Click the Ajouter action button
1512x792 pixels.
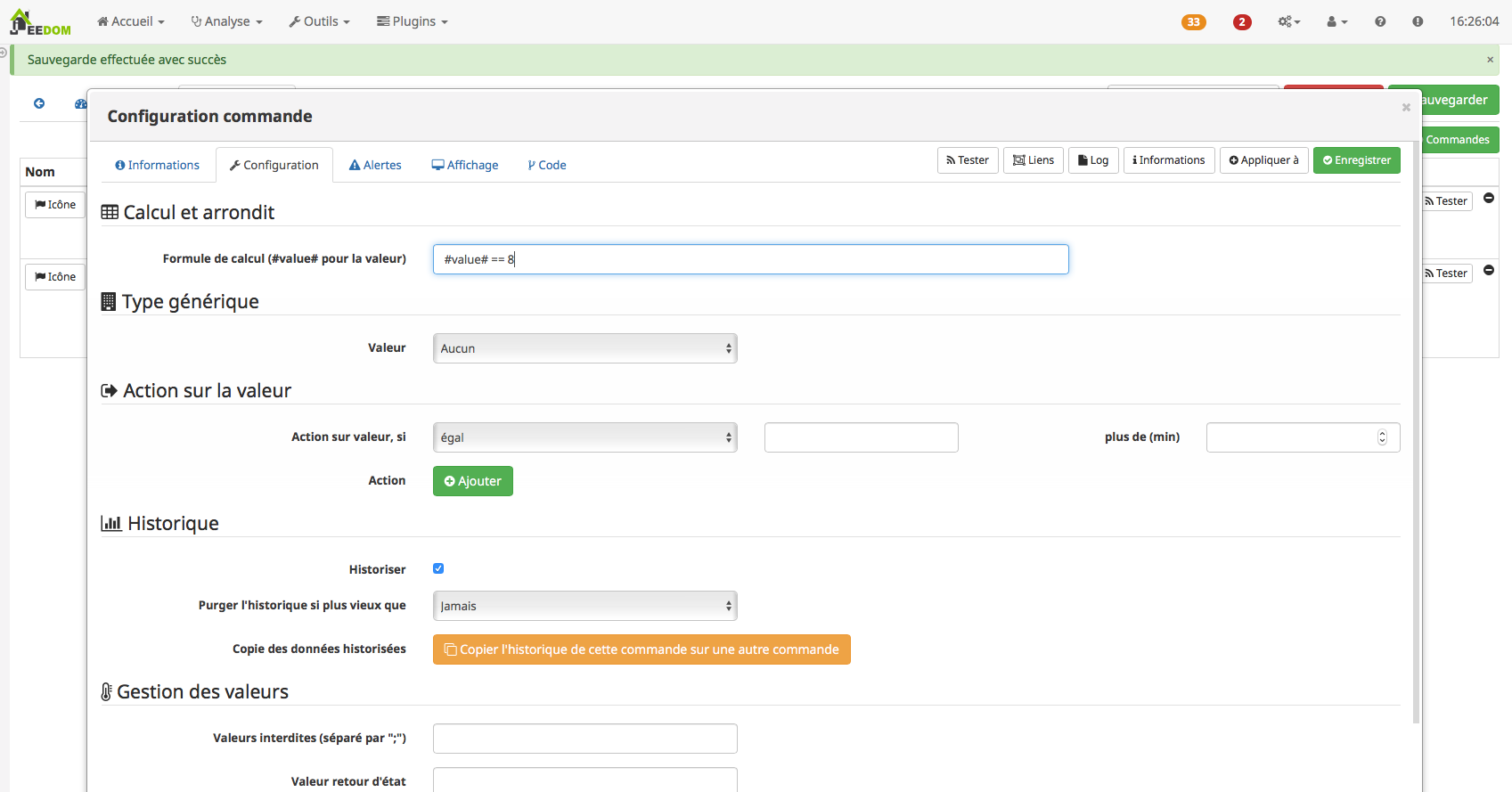click(x=472, y=481)
